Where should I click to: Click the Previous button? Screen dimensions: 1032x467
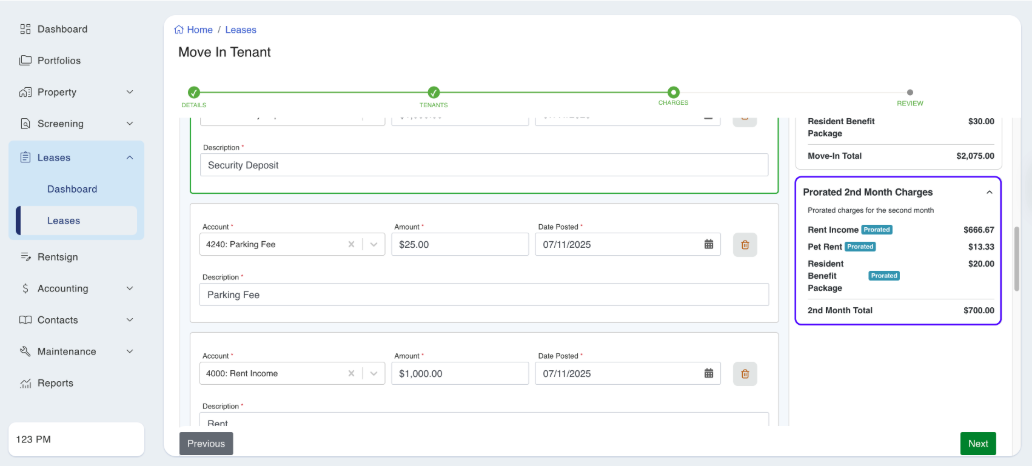click(x=206, y=444)
